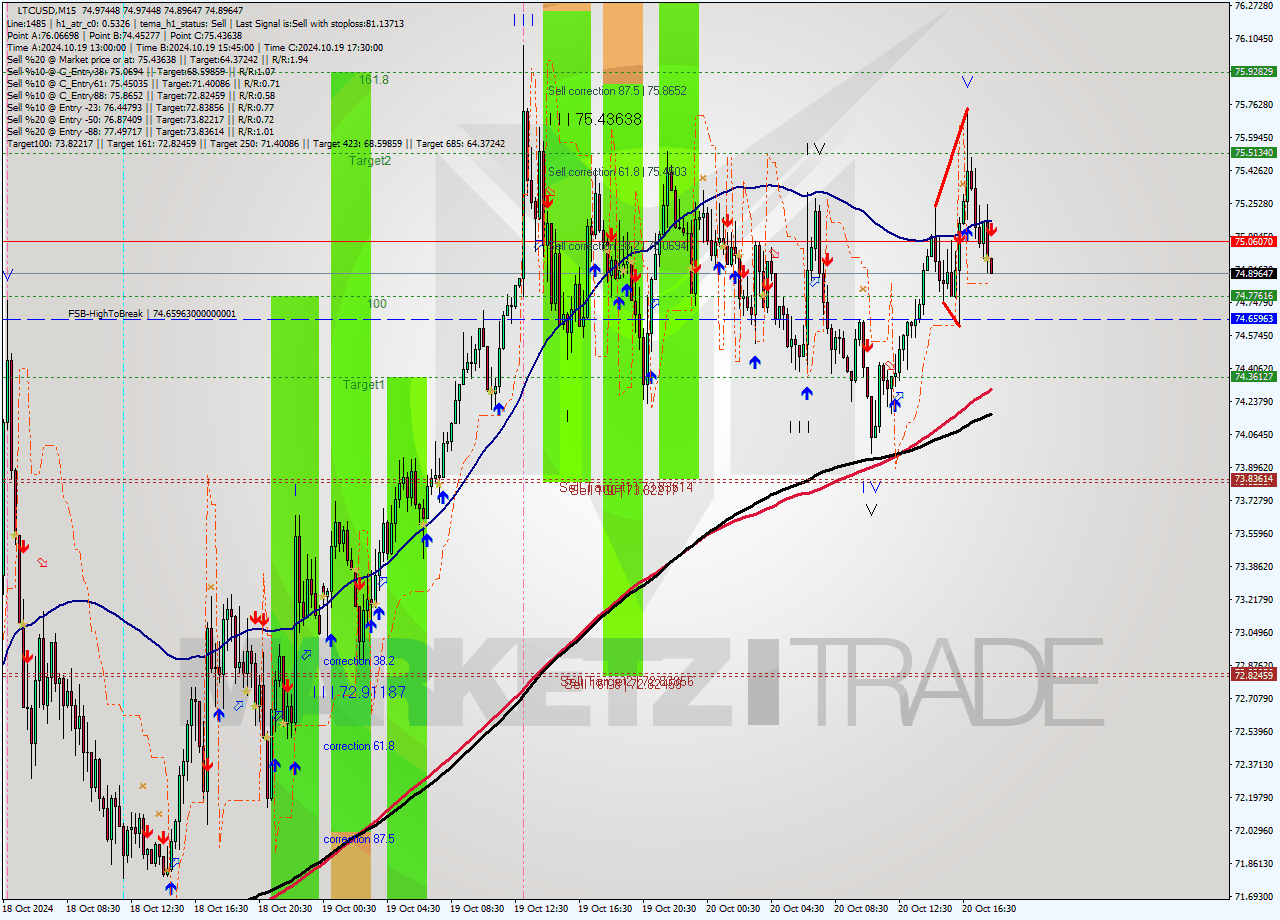This screenshot has height=920, width=1280.
Task: Click the 'Sell %10 @ C_Entry38: 75.0694' line
Action: coord(140,71)
